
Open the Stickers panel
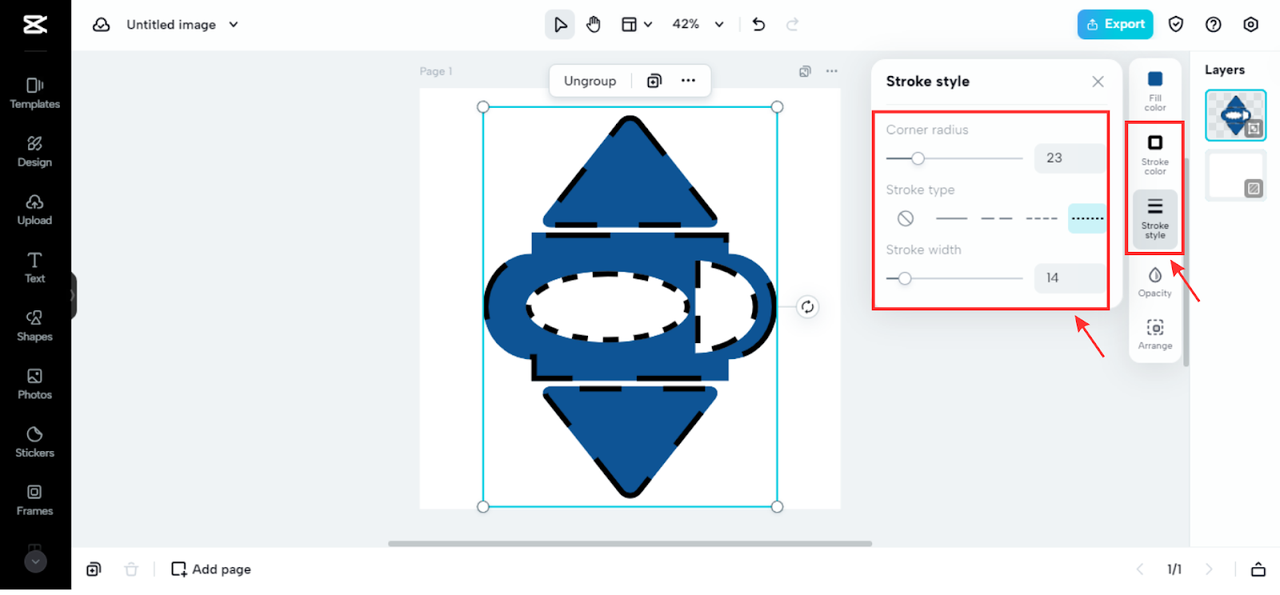coord(35,441)
